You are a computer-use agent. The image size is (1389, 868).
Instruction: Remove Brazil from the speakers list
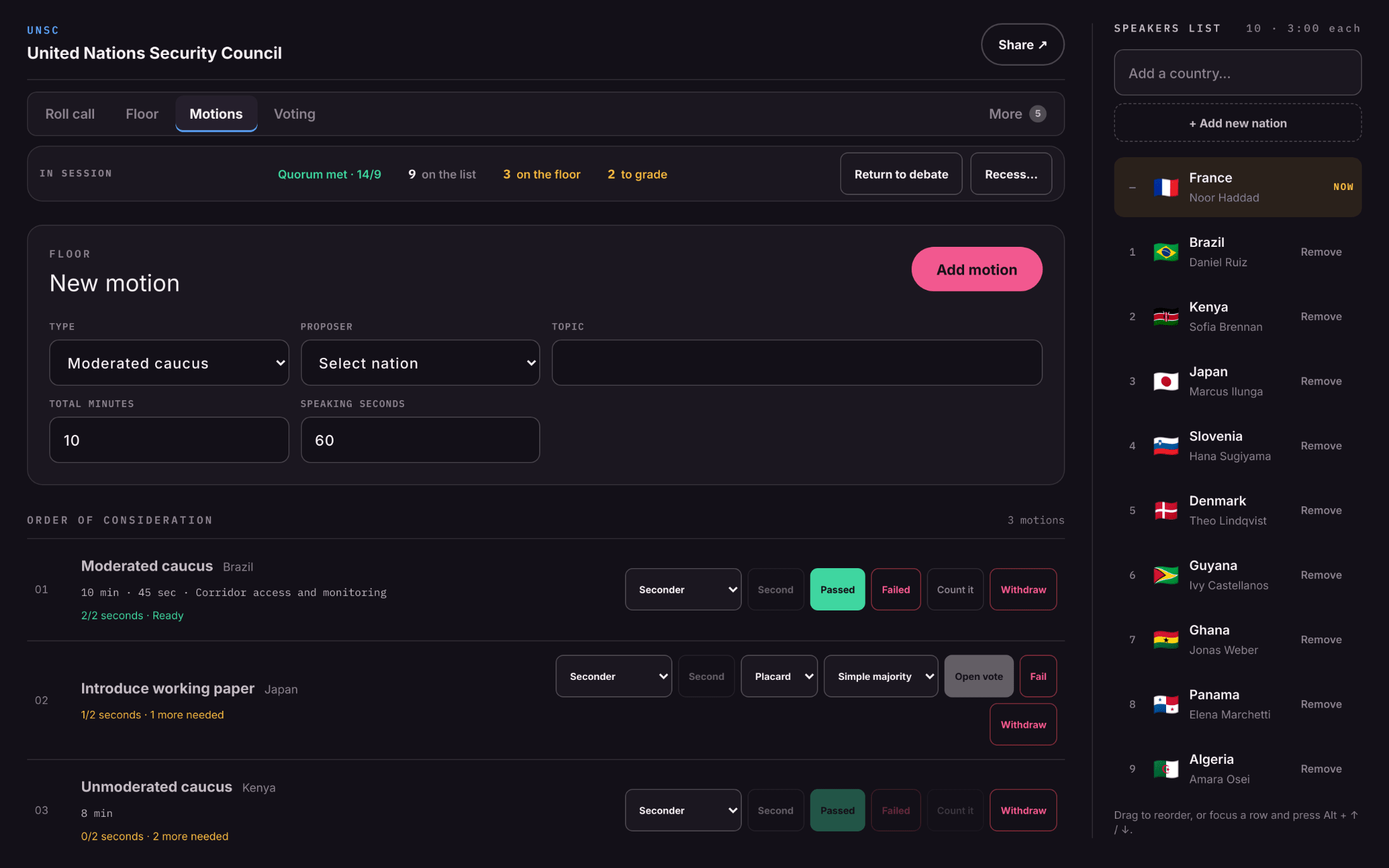pyautogui.click(x=1321, y=252)
